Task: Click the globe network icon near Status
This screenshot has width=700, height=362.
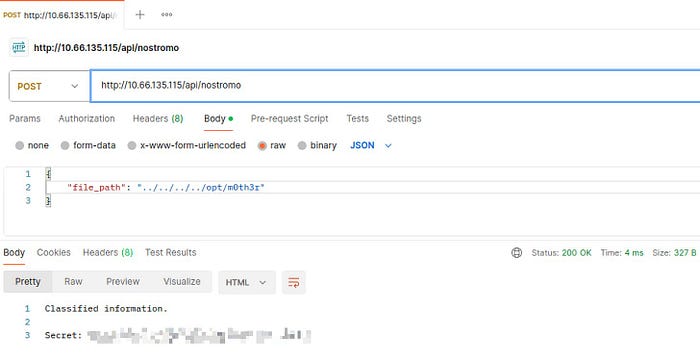Action: point(517,253)
